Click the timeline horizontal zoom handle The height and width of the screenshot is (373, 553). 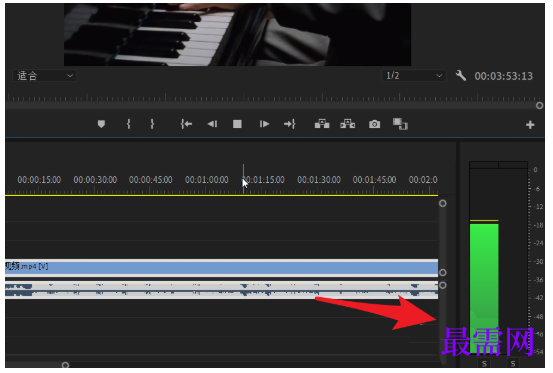click(65, 365)
